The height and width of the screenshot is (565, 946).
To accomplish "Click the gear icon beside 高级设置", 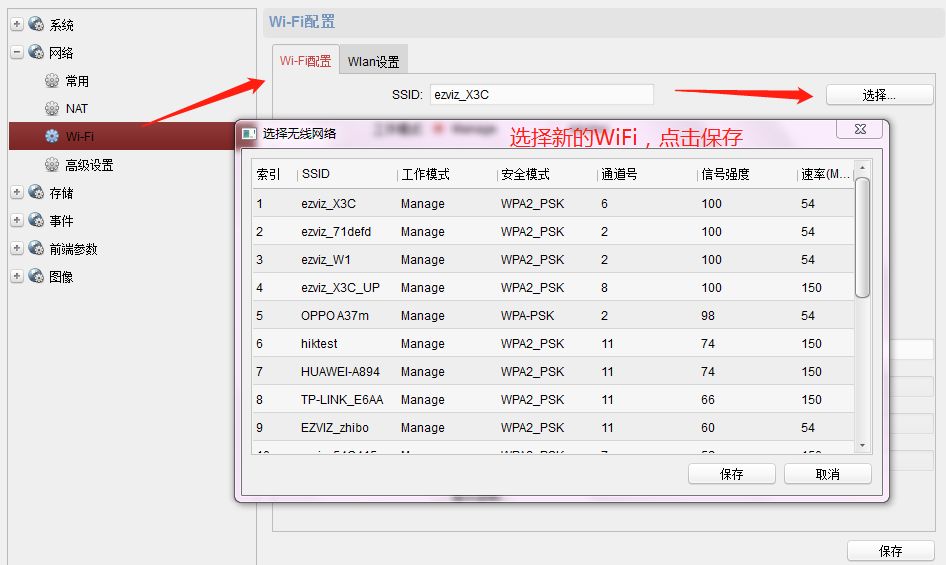I will tap(52, 165).
